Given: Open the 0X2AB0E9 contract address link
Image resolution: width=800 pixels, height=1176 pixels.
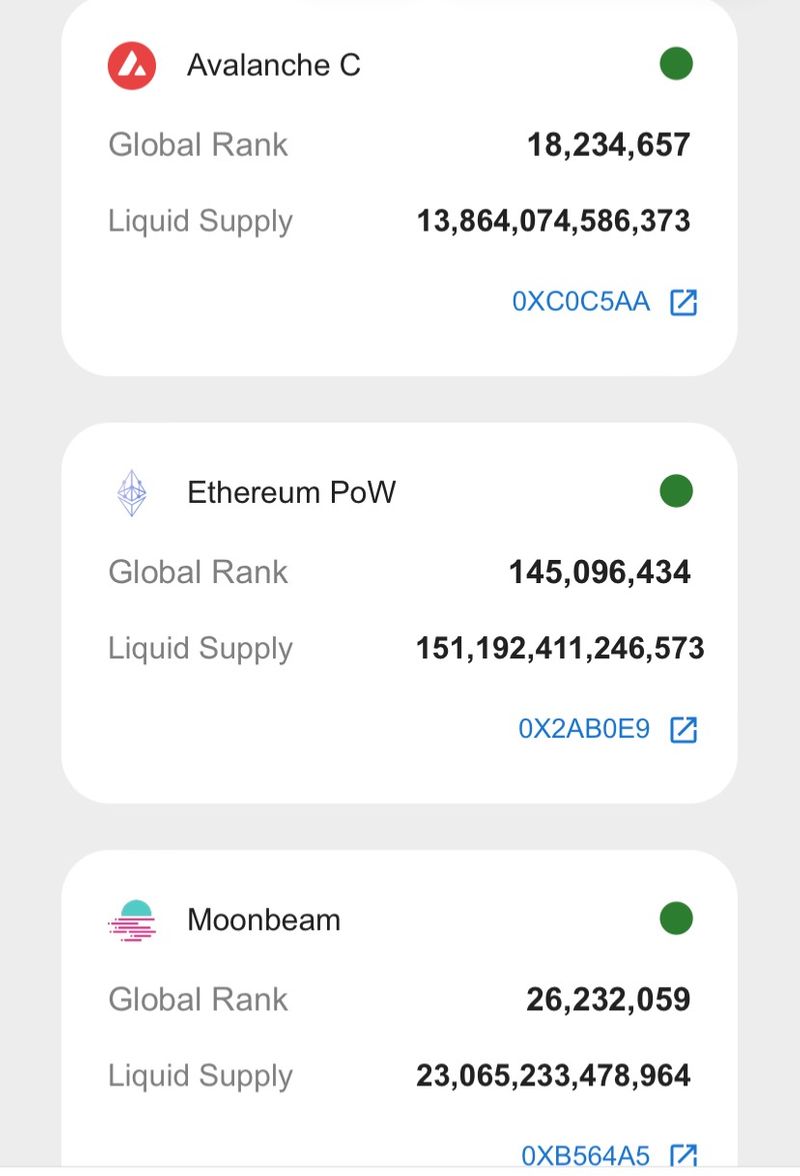Looking at the screenshot, I should point(584,730).
